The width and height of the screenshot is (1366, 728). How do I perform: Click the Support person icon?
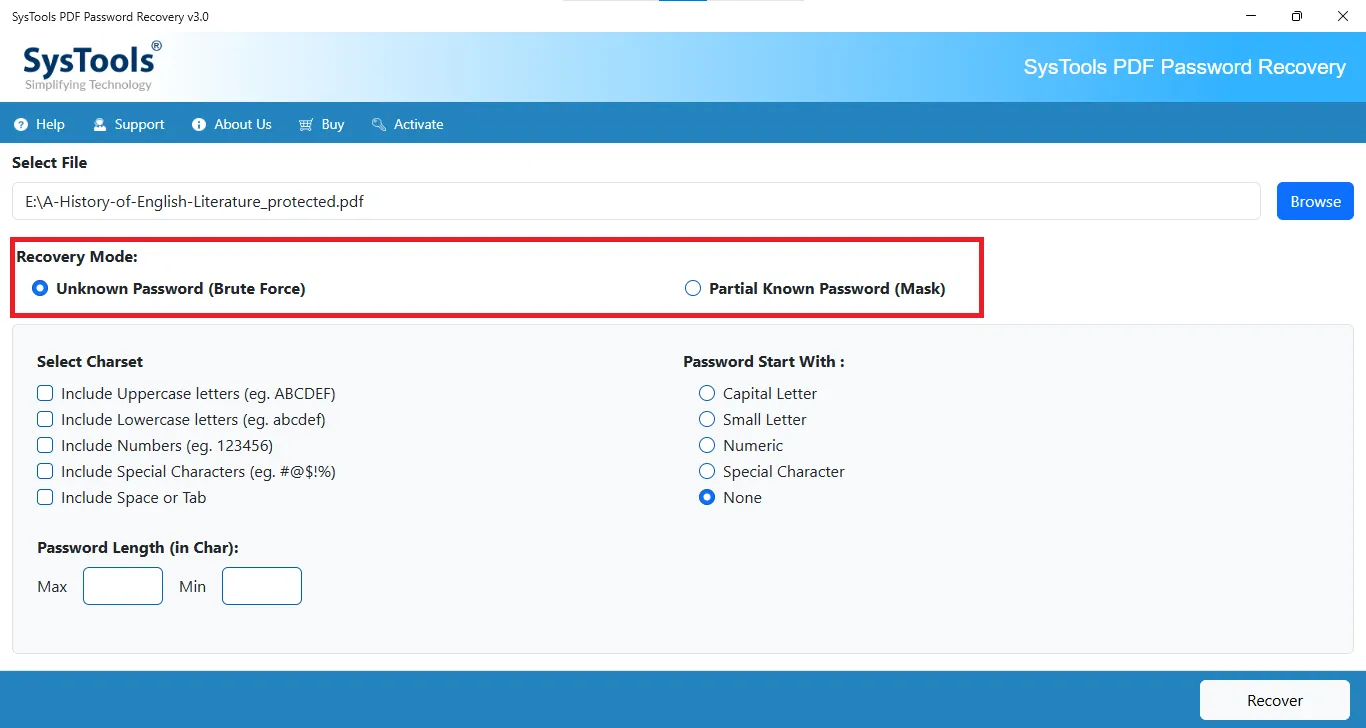click(100, 125)
